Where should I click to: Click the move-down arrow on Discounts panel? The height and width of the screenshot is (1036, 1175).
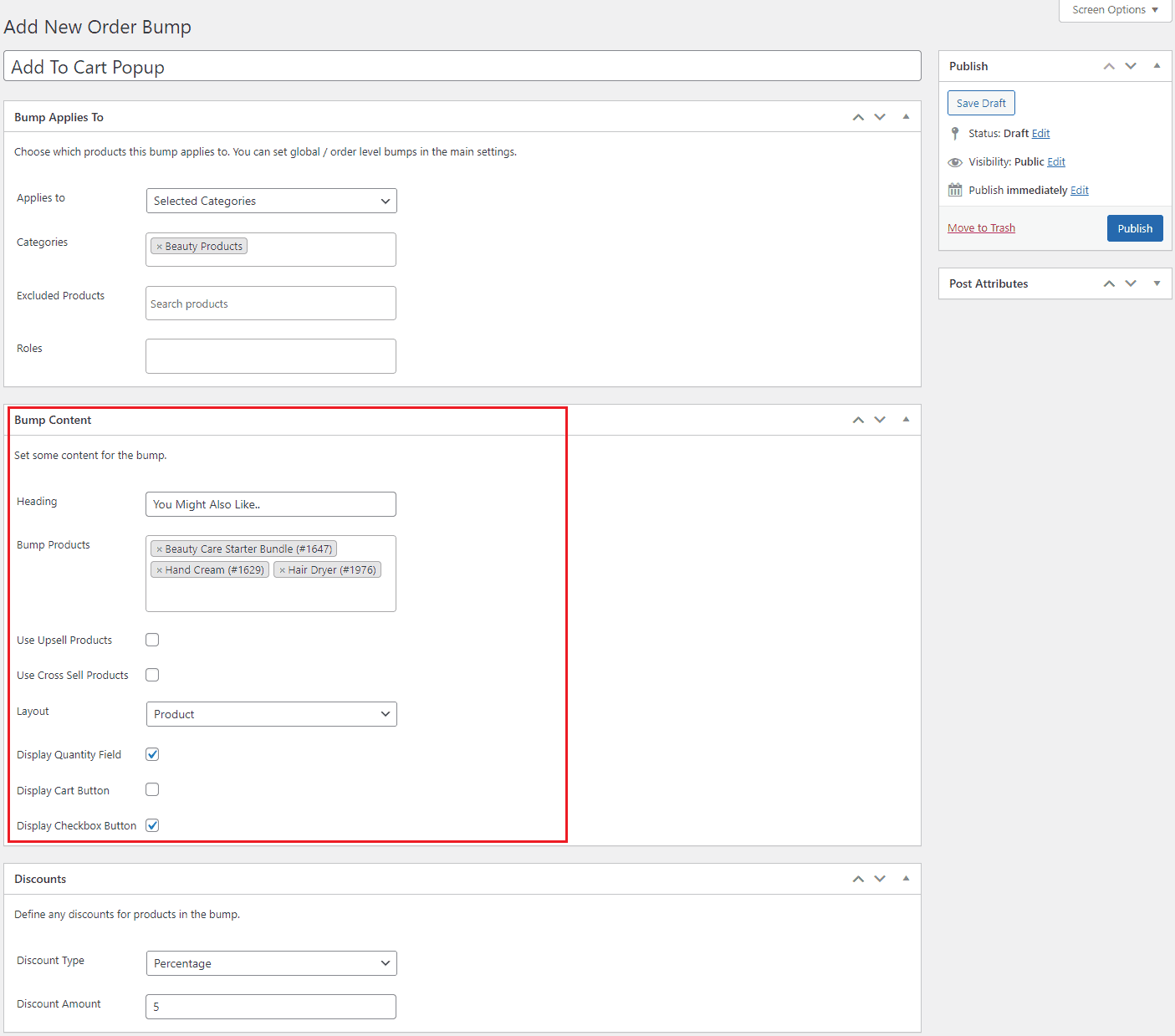click(x=880, y=879)
